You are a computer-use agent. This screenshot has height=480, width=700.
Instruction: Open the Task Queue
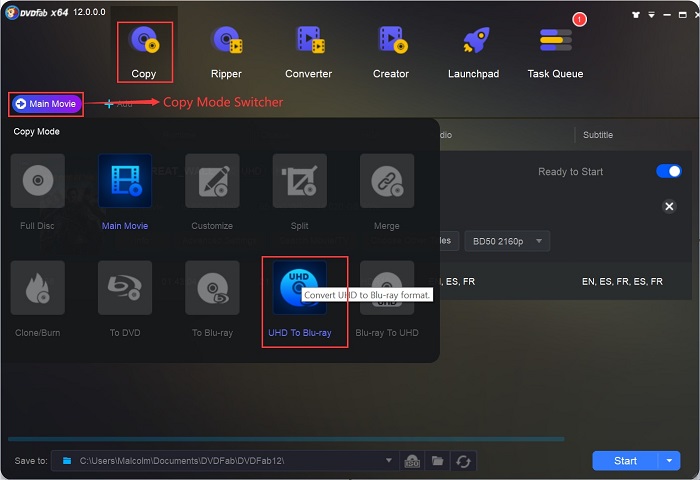(x=555, y=52)
